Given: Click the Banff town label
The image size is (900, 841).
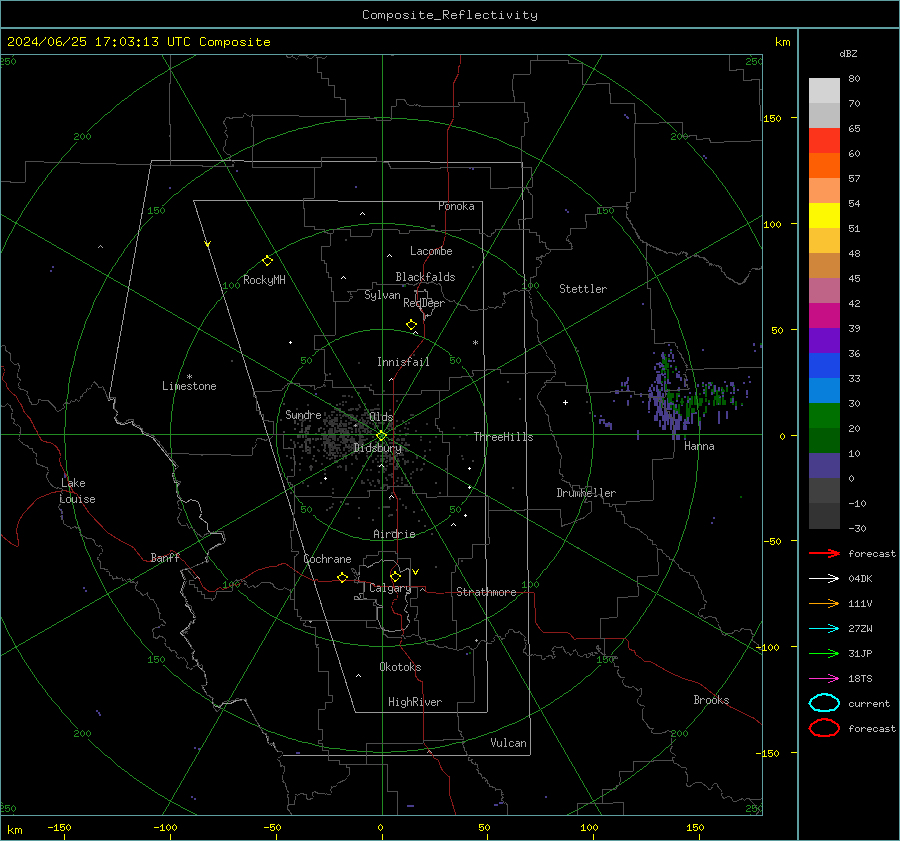Looking at the screenshot, I should click(x=165, y=557).
